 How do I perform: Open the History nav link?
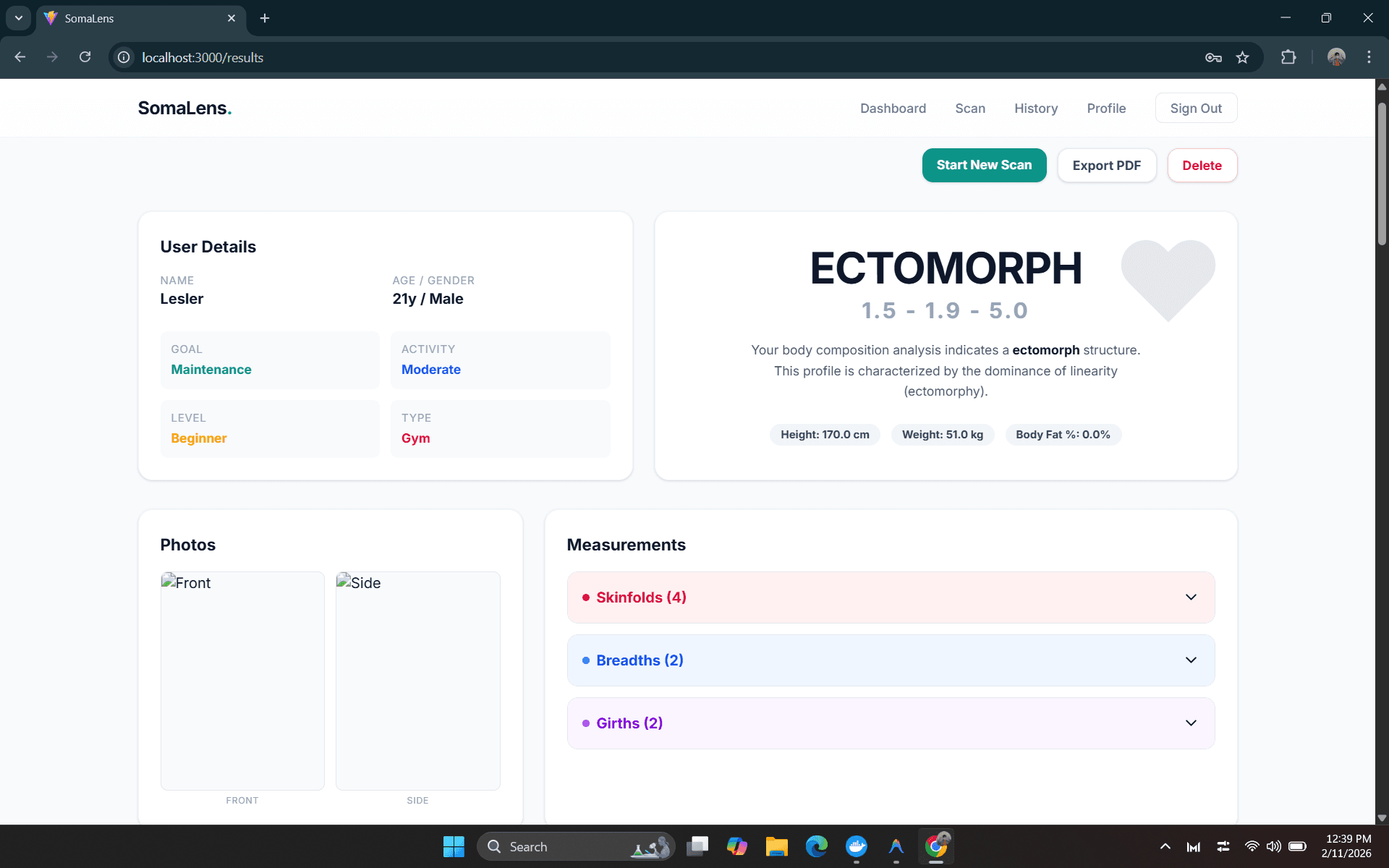click(1035, 109)
